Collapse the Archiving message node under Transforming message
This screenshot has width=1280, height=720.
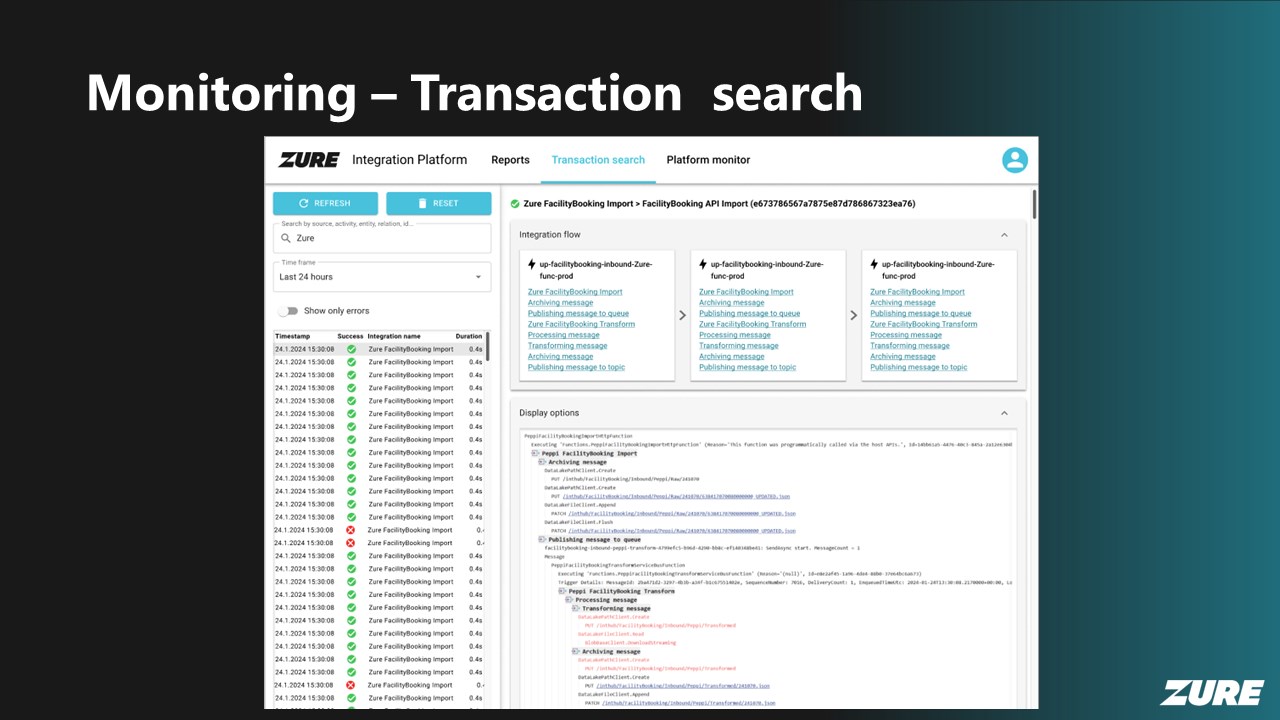click(576, 651)
